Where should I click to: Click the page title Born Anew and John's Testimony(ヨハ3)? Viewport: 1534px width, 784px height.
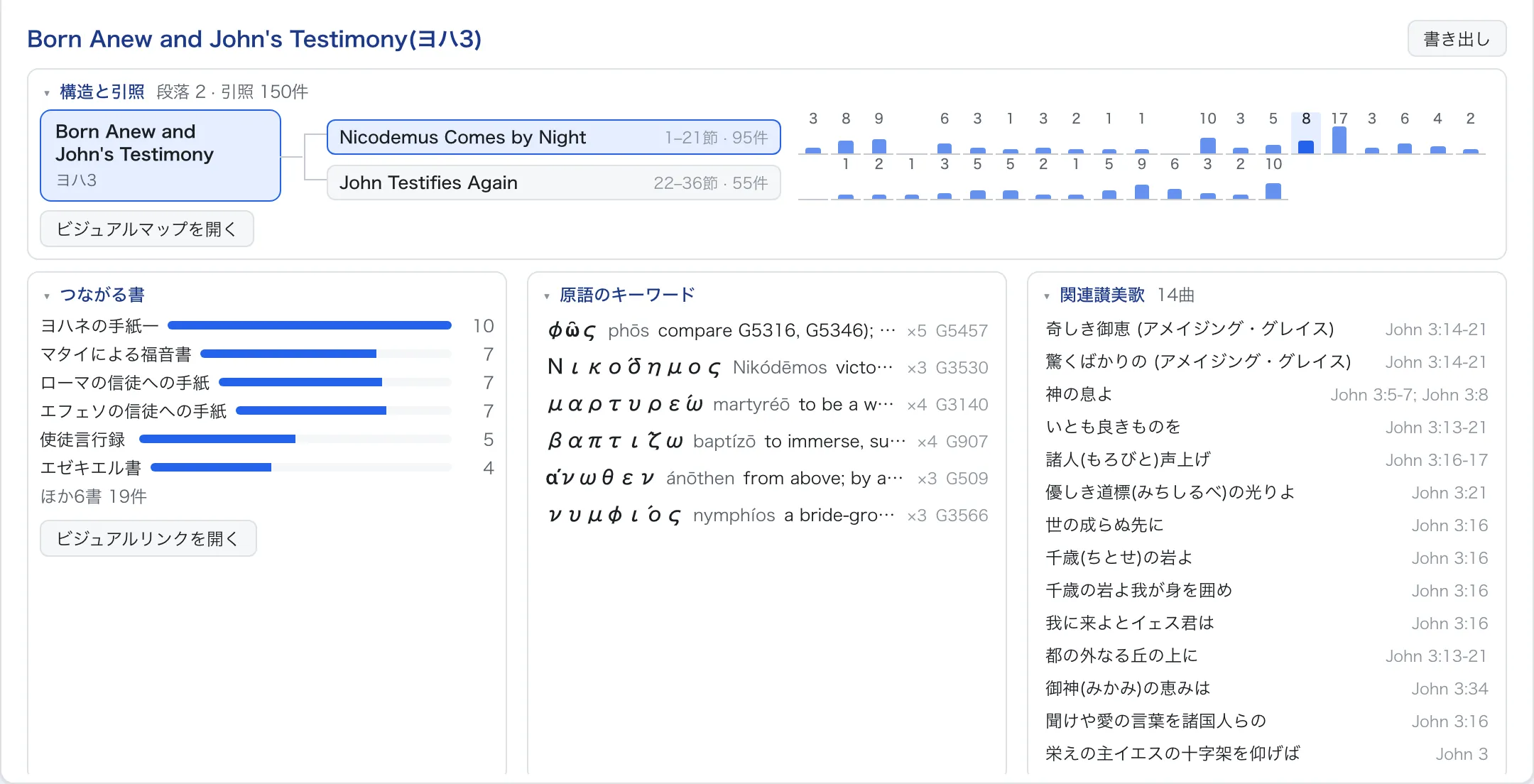(x=254, y=39)
